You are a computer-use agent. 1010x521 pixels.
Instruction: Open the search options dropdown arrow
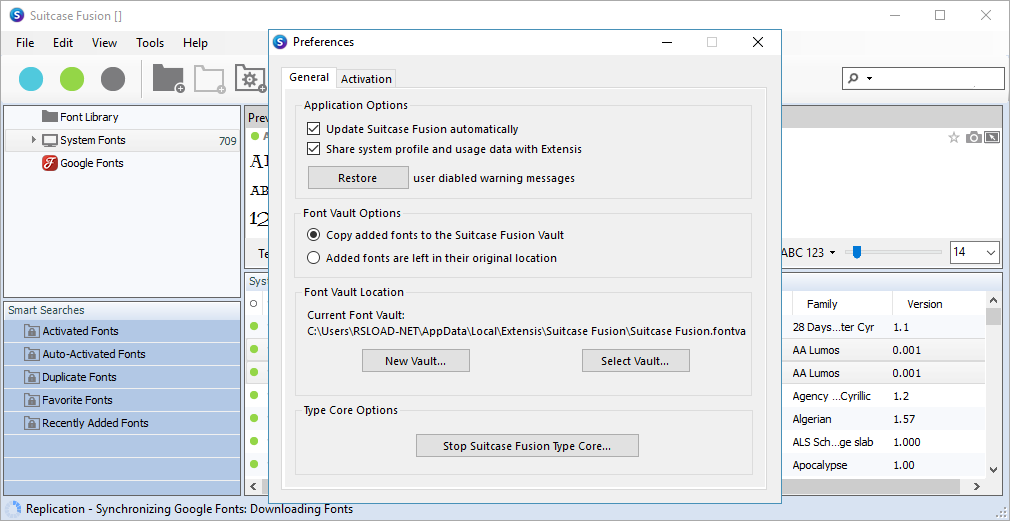pos(870,79)
